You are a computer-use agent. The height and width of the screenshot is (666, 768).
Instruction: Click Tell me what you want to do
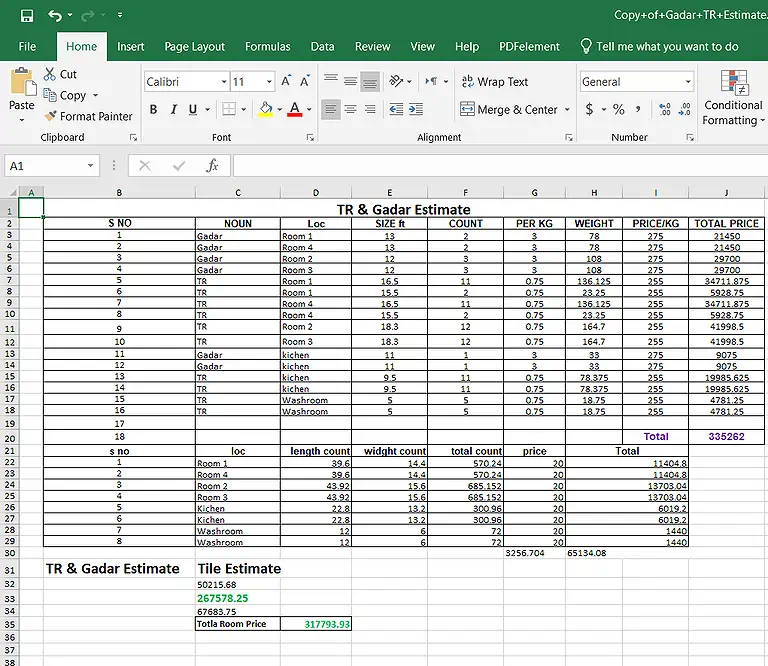click(659, 47)
